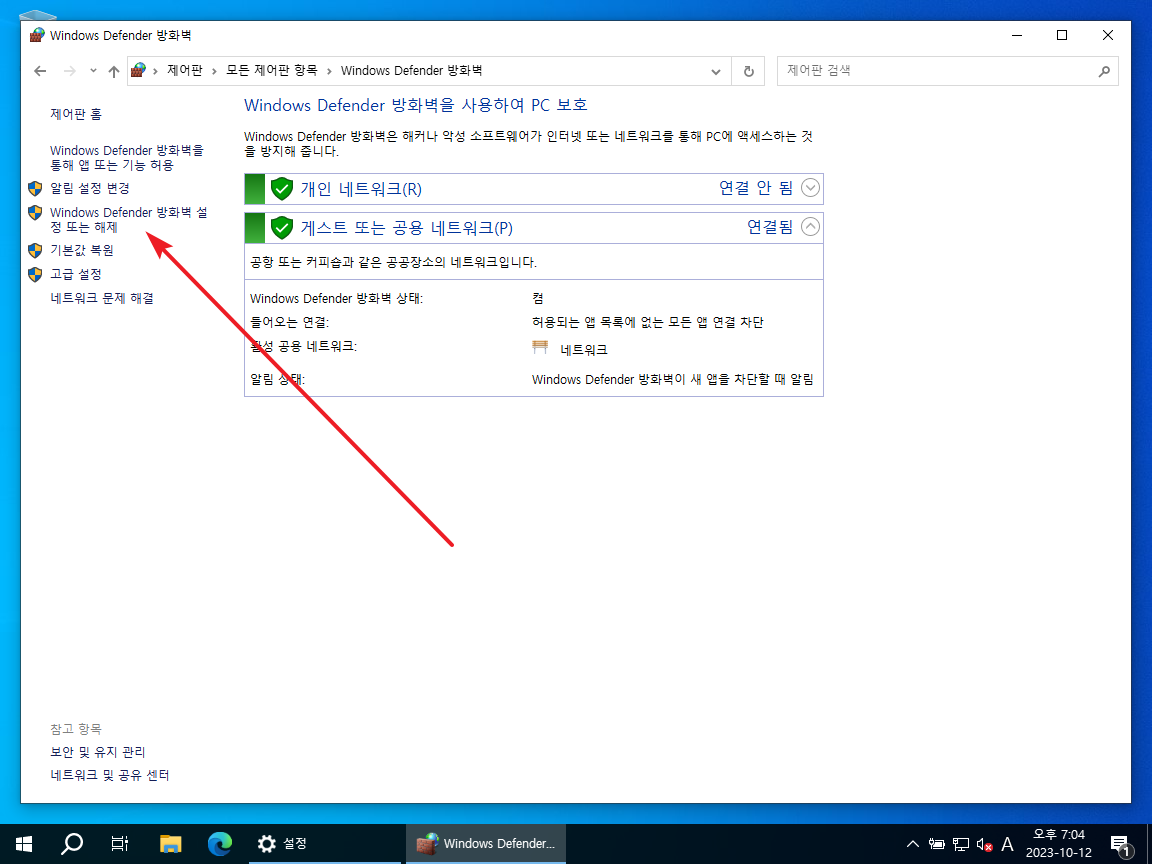Click the shield icon beside 고급 설정

tap(35, 275)
